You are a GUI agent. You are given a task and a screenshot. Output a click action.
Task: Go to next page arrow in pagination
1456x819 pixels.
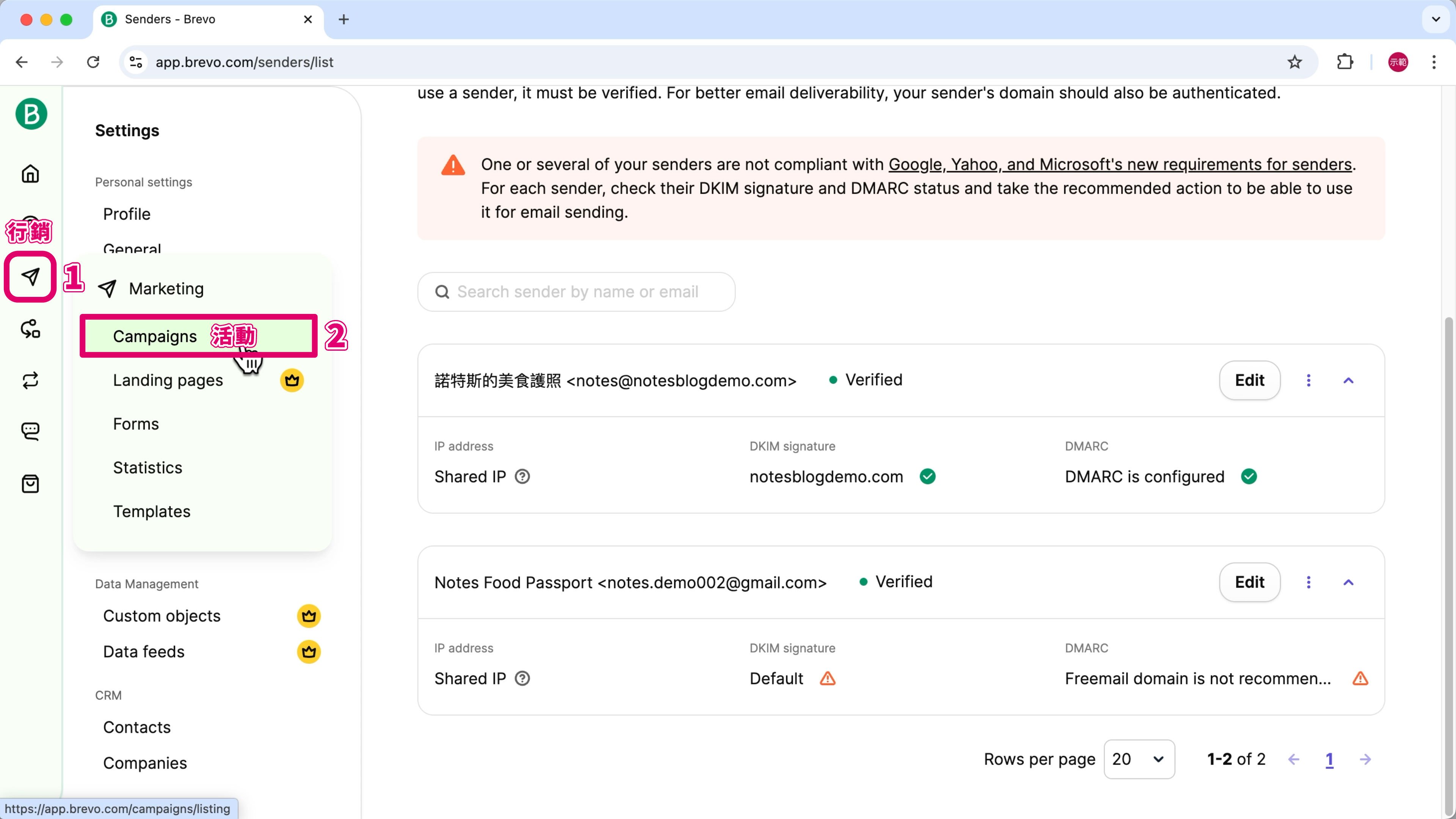pyautogui.click(x=1365, y=759)
